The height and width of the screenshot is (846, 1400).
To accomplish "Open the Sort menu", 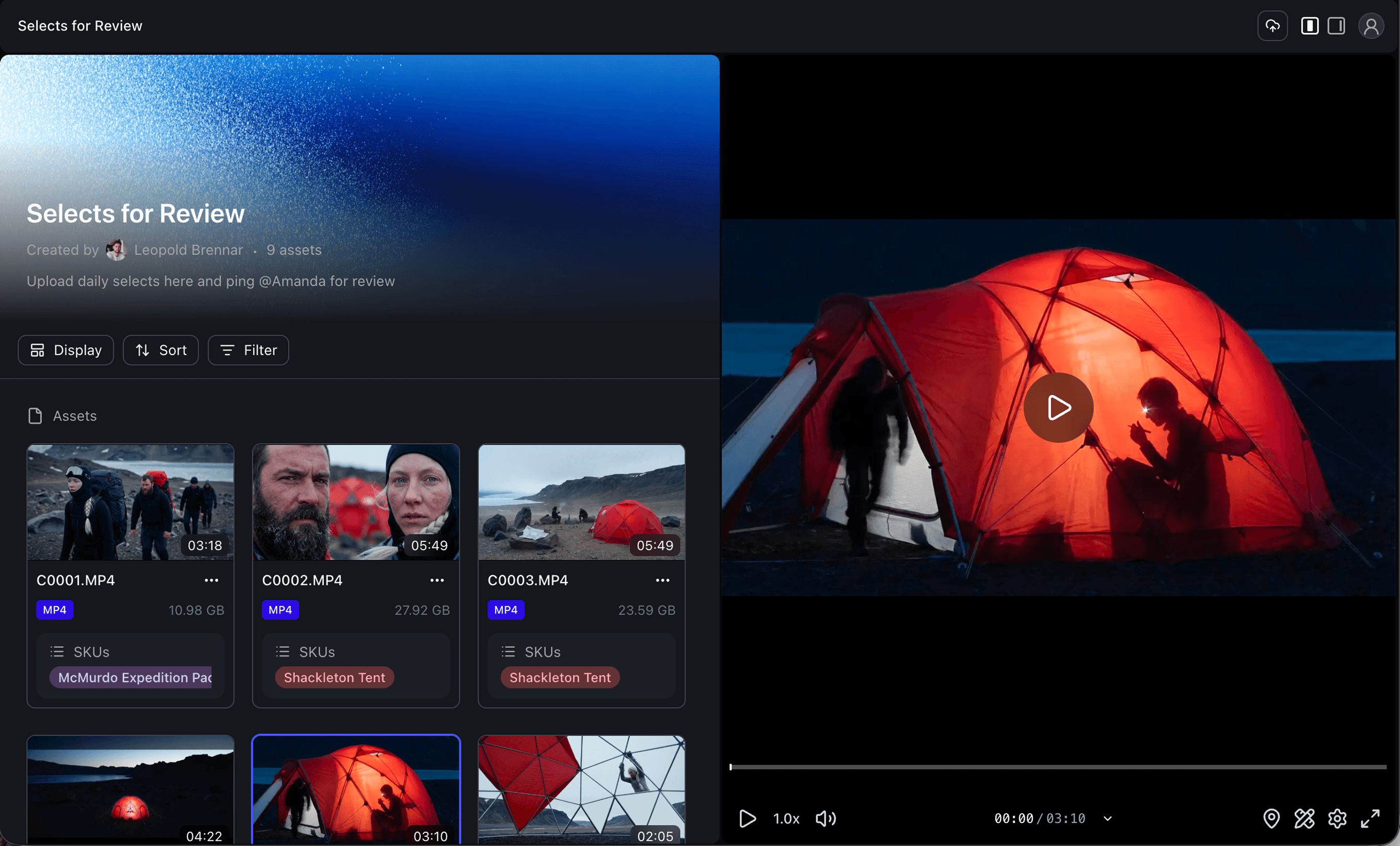I will (x=161, y=350).
